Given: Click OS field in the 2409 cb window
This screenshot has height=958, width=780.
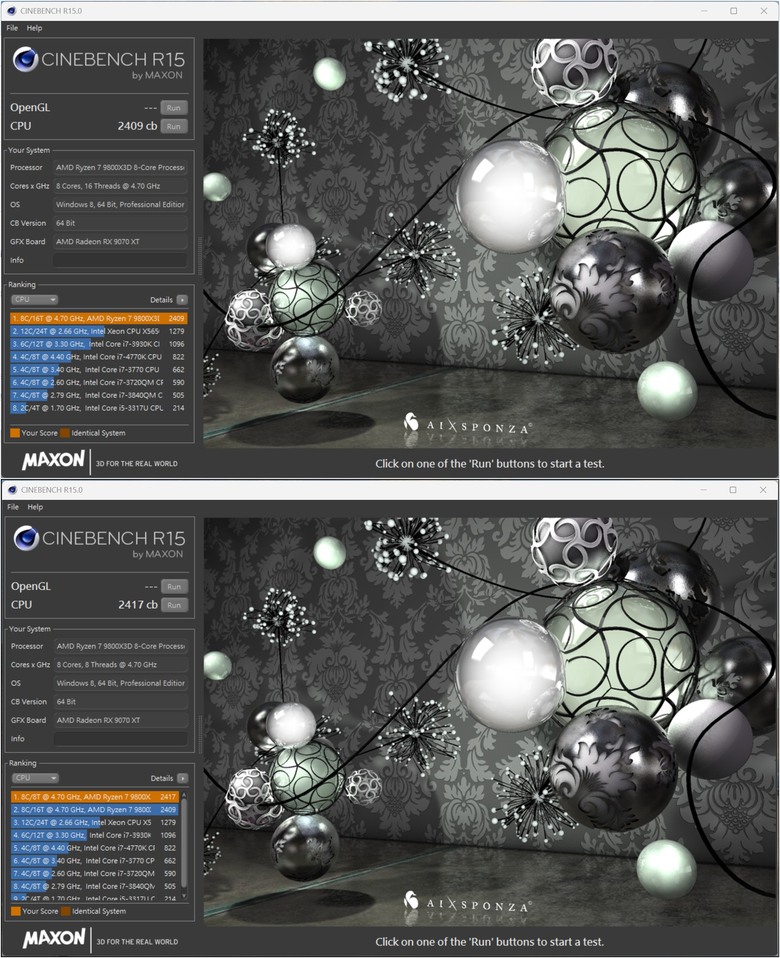Looking at the screenshot, I should (120, 205).
